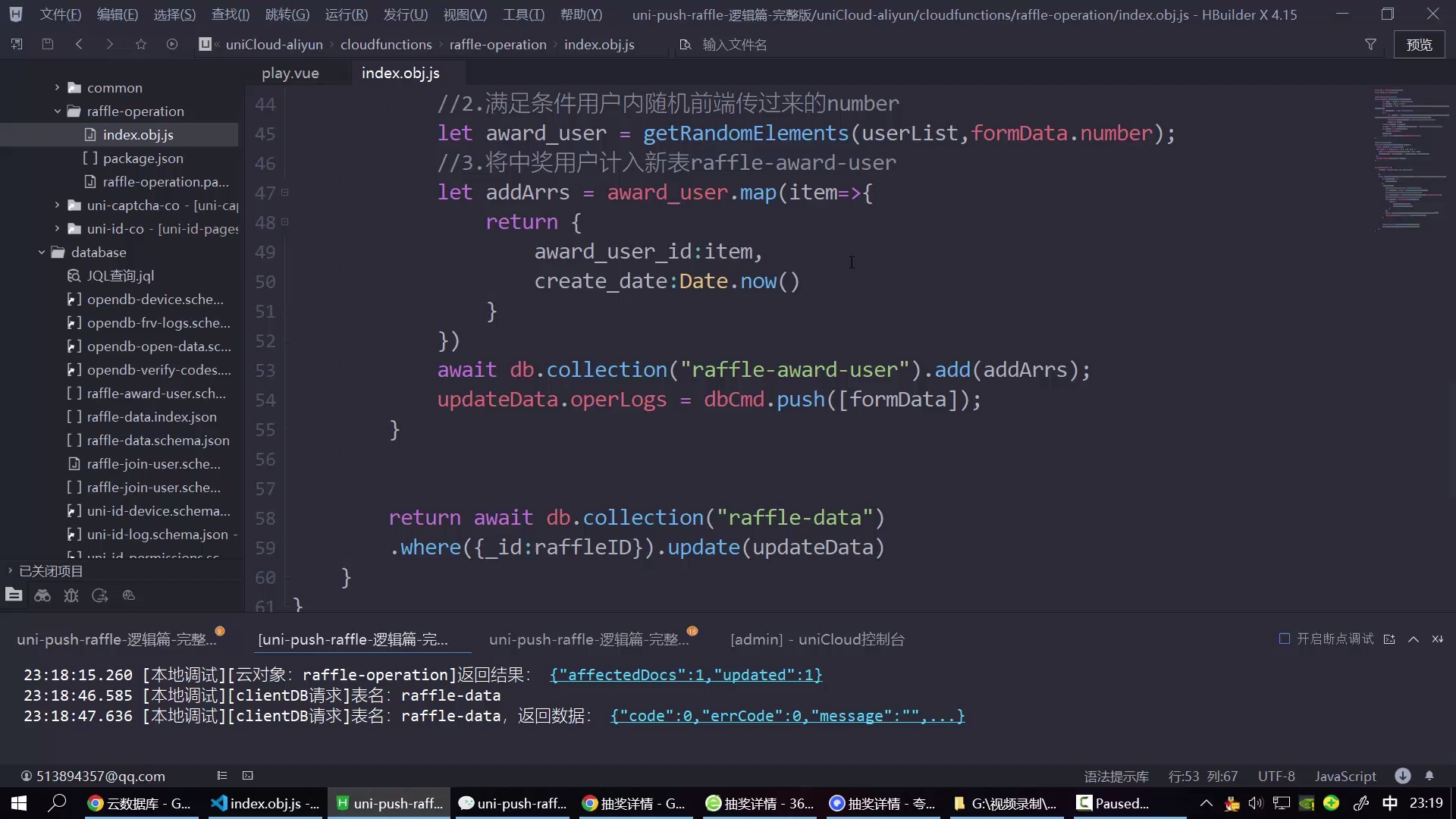Toggle code fold on line 48
Screen dimensions: 1456x819
click(x=285, y=222)
